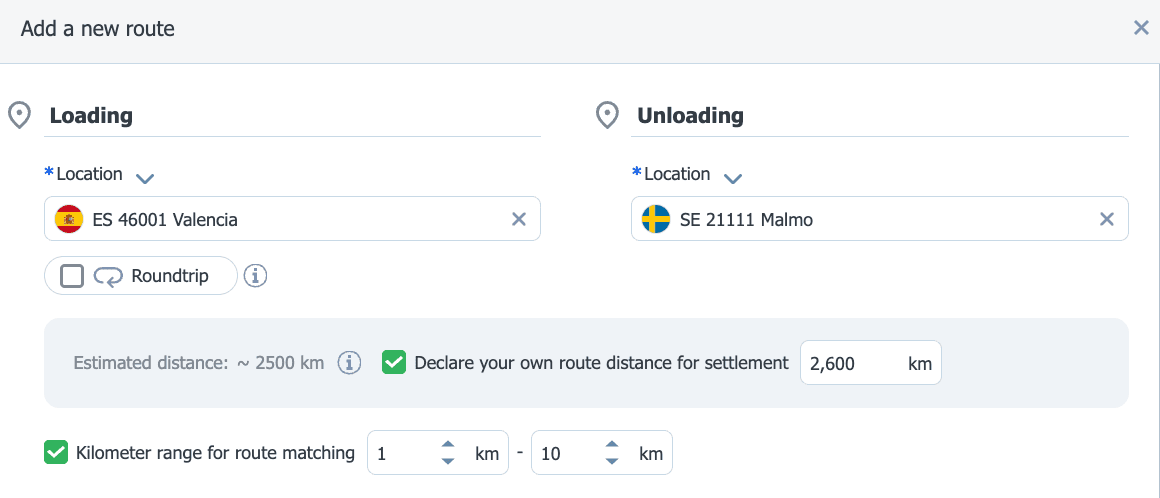Decrease the maximum kilometer range value
Viewport: 1160px width, 498px height.
611,460
